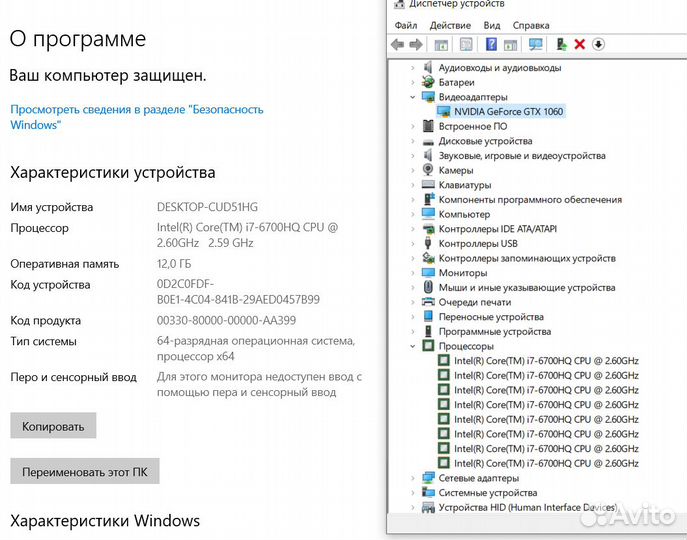Select the Очереди печати row
This screenshot has width=687, height=540.
click(475, 302)
